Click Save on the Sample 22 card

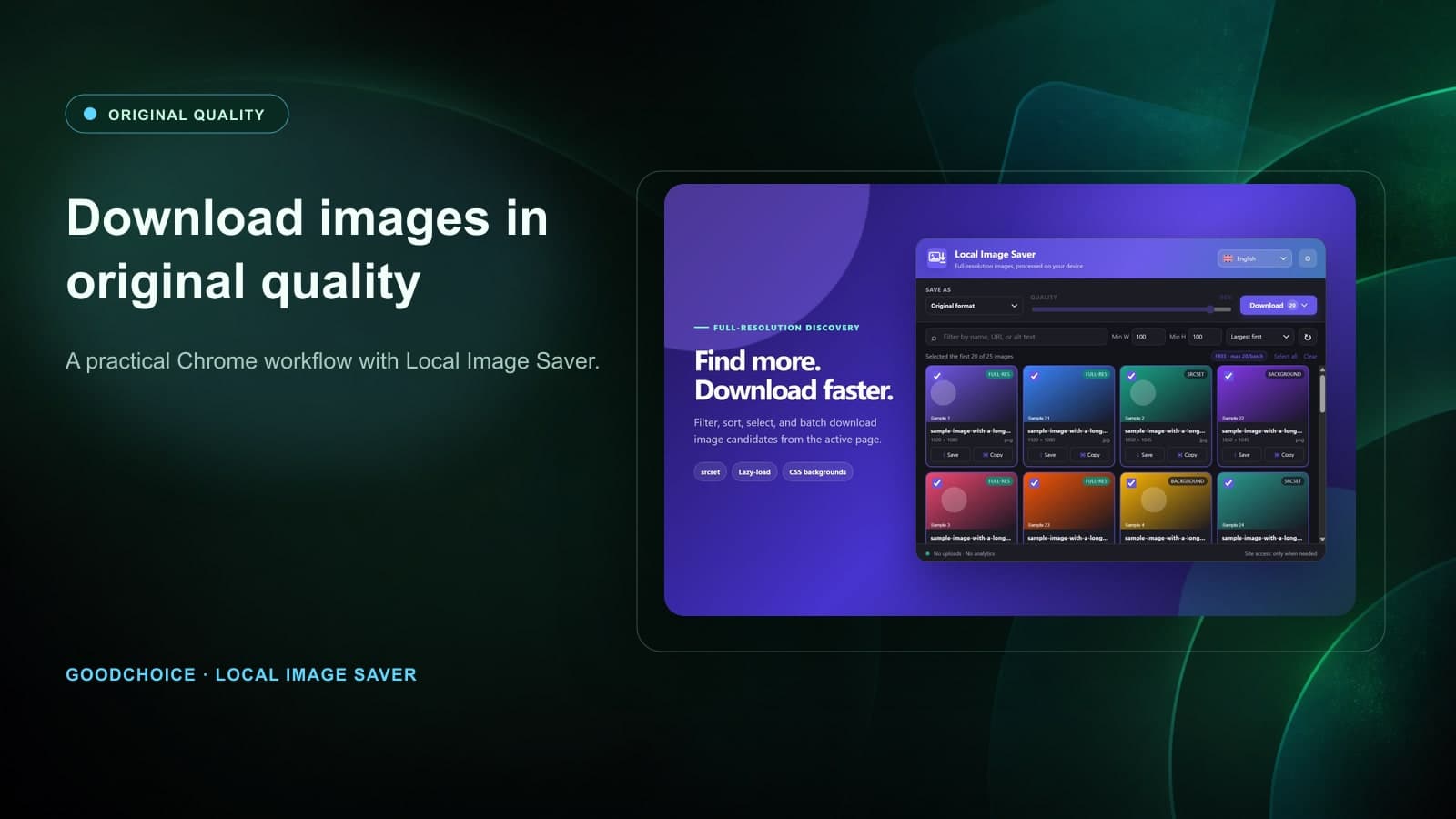point(1241,455)
